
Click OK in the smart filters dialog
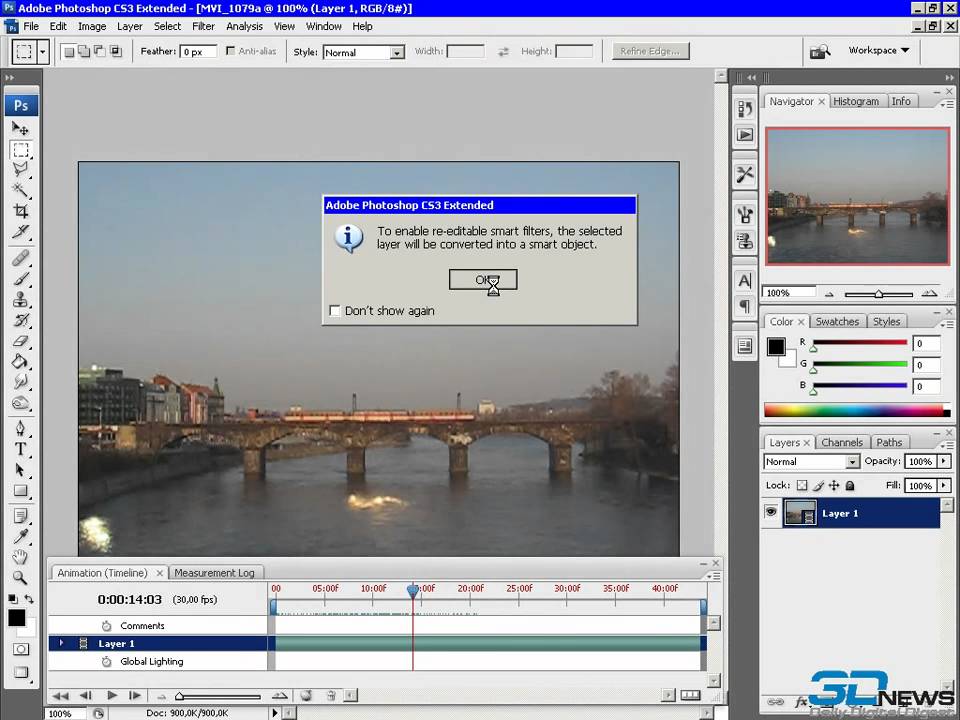(483, 280)
